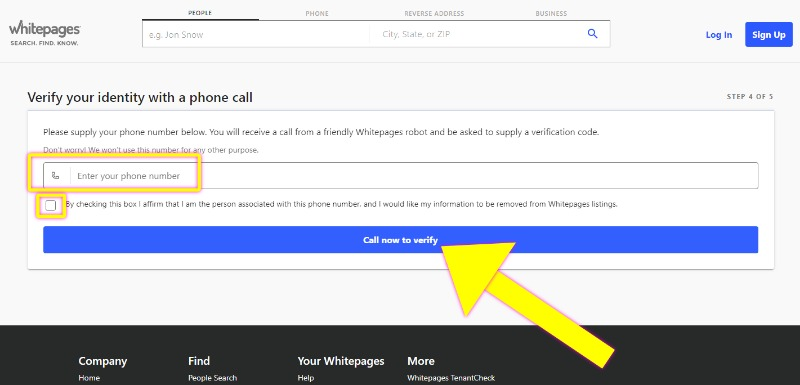Click the phone number input field
This screenshot has width=800, height=385.
(x=401, y=175)
